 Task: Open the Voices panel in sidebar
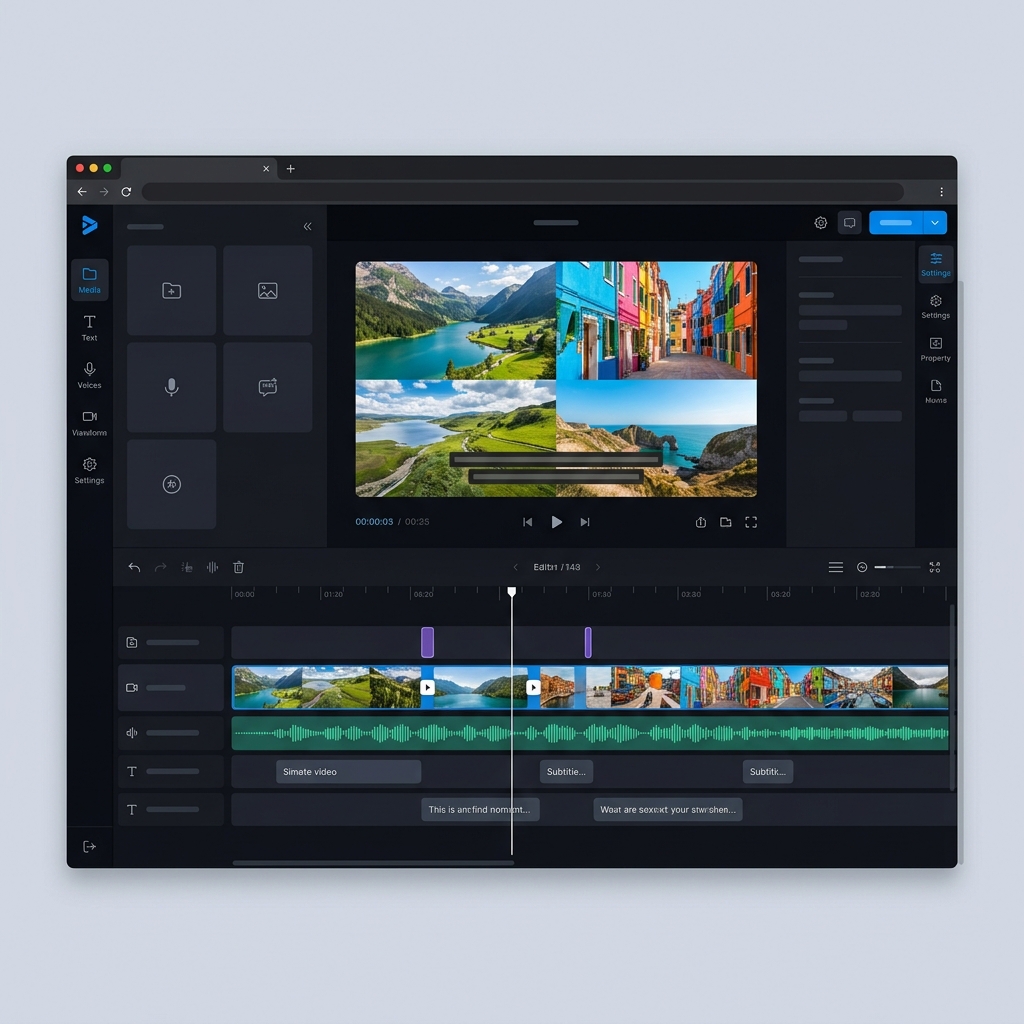(x=89, y=376)
